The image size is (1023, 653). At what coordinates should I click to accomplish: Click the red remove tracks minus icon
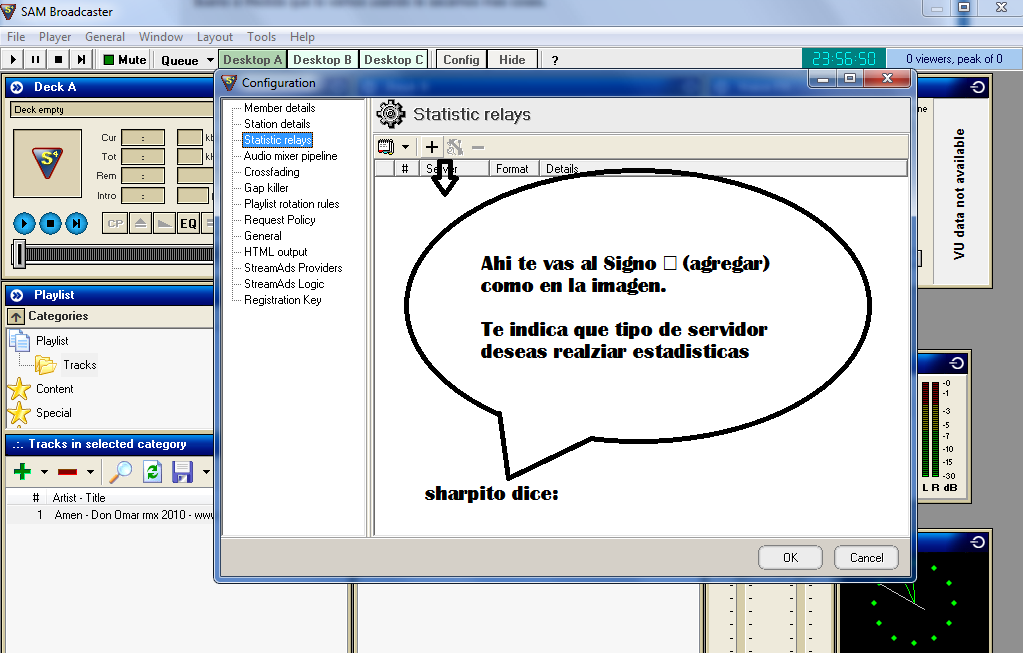tap(67, 472)
